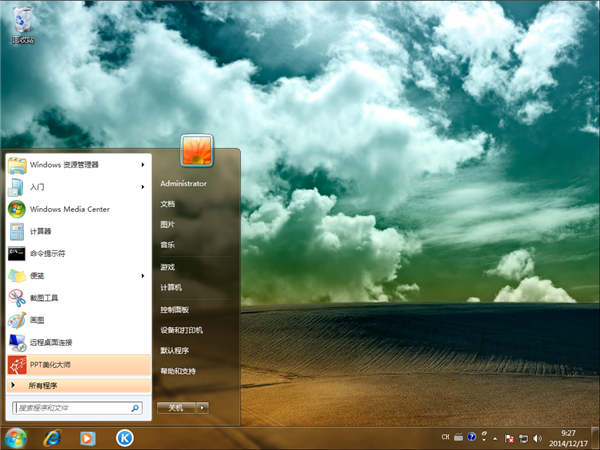The image size is (600, 450).
Task: Open 命令提示符 (Command Prompt)
Action: (x=50, y=253)
